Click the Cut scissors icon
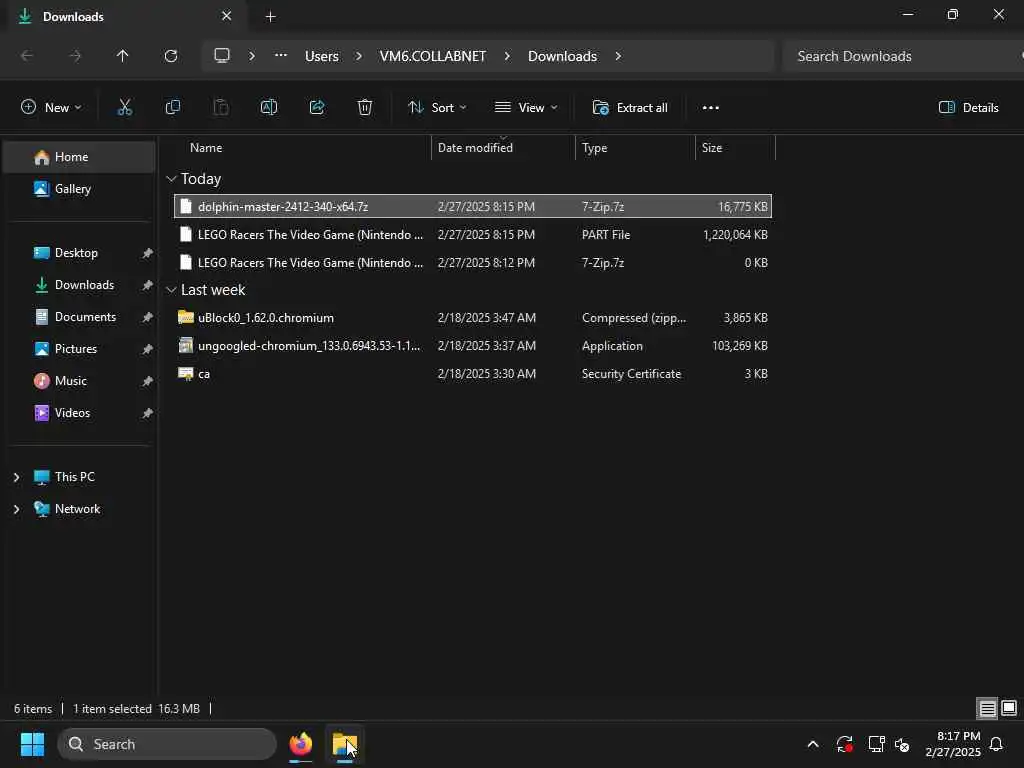The width and height of the screenshot is (1024, 768). pyautogui.click(x=124, y=108)
